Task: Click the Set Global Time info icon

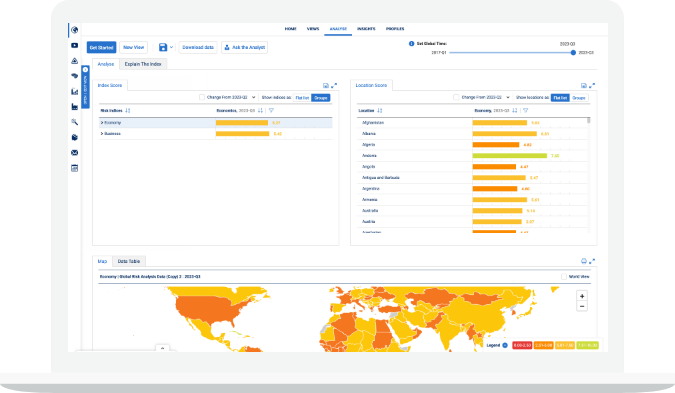Action: [411, 43]
